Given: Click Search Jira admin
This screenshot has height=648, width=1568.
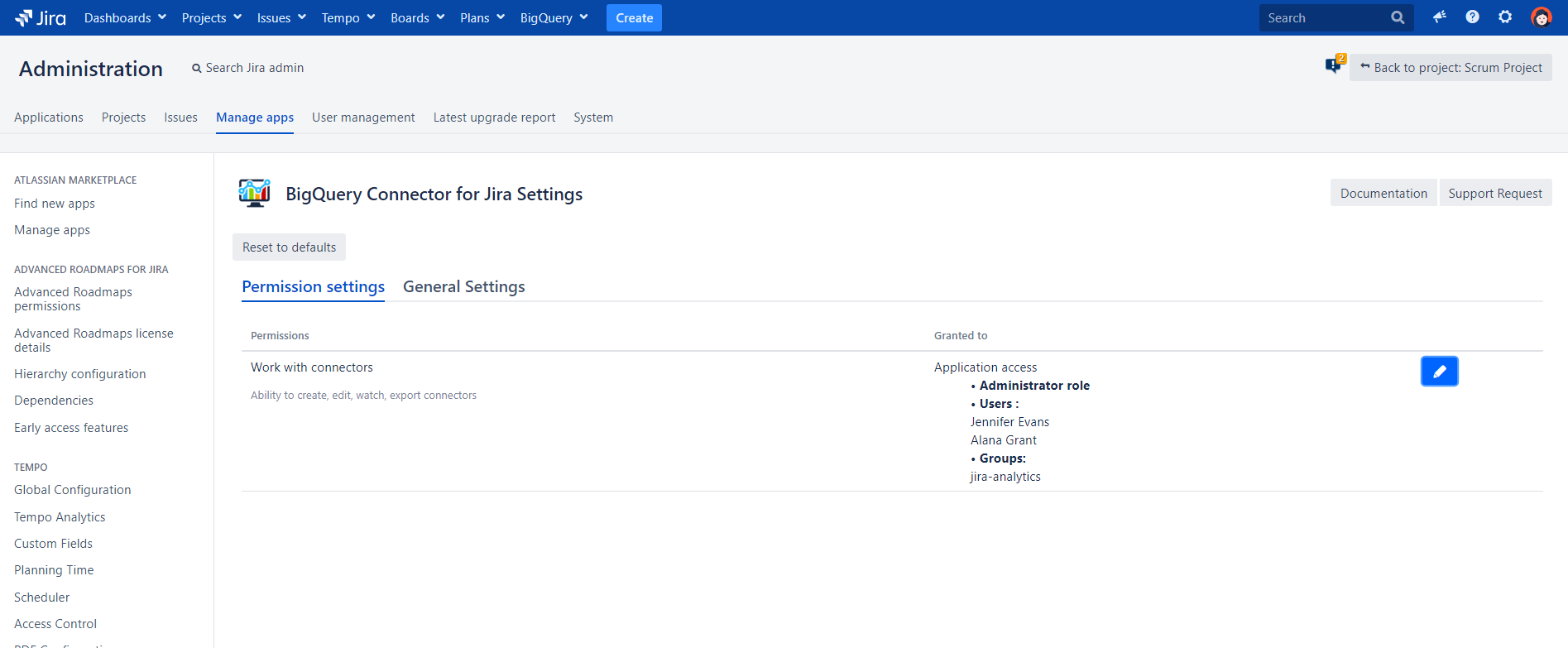Looking at the screenshot, I should coord(248,68).
